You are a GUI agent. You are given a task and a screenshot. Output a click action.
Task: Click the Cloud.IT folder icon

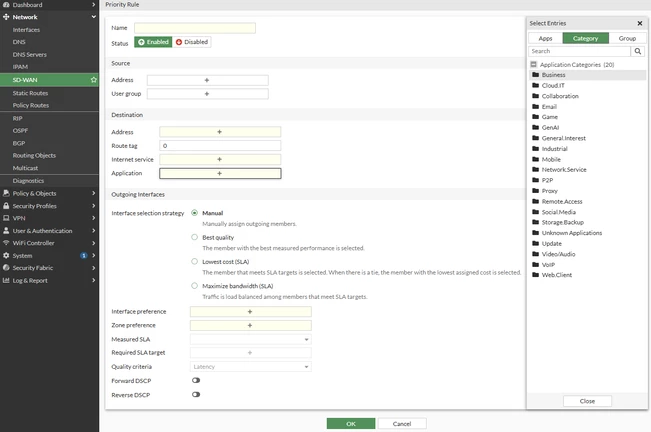point(536,85)
